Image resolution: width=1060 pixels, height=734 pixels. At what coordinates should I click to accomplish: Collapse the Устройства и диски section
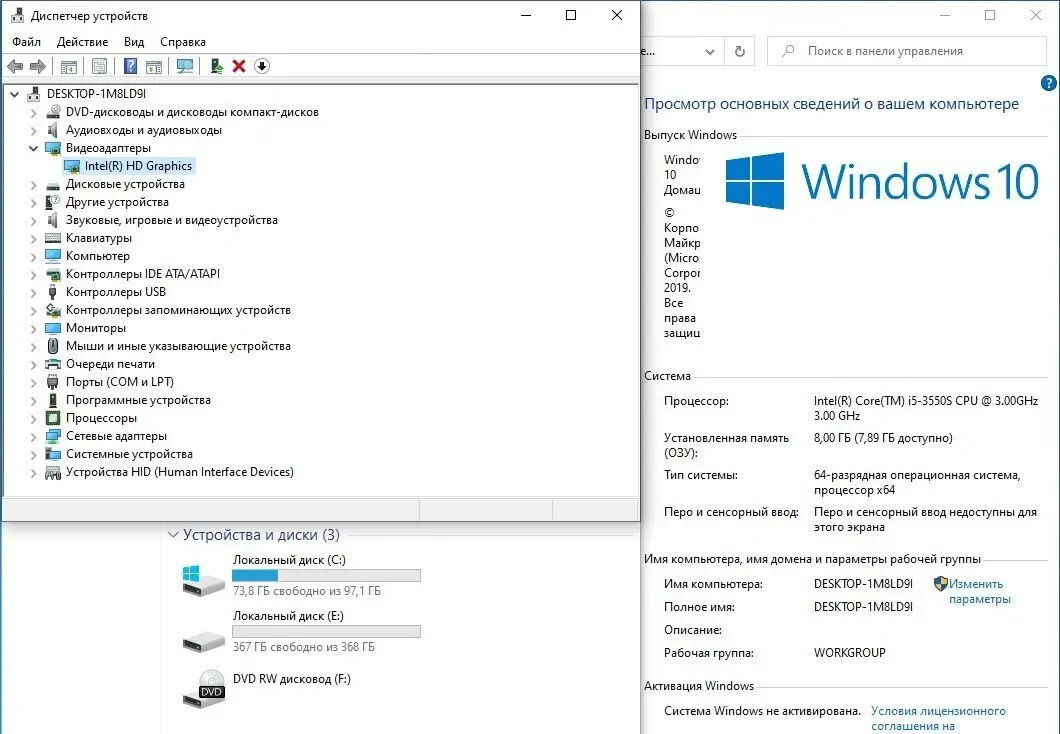tap(173, 535)
